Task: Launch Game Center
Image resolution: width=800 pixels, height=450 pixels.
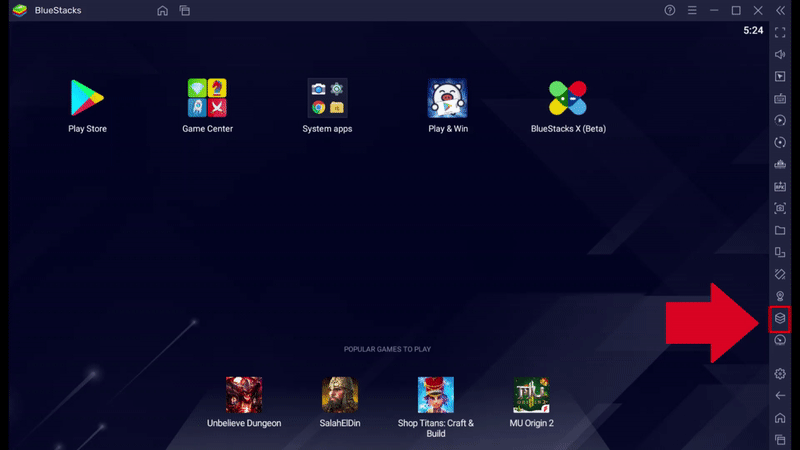Action: [207, 98]
